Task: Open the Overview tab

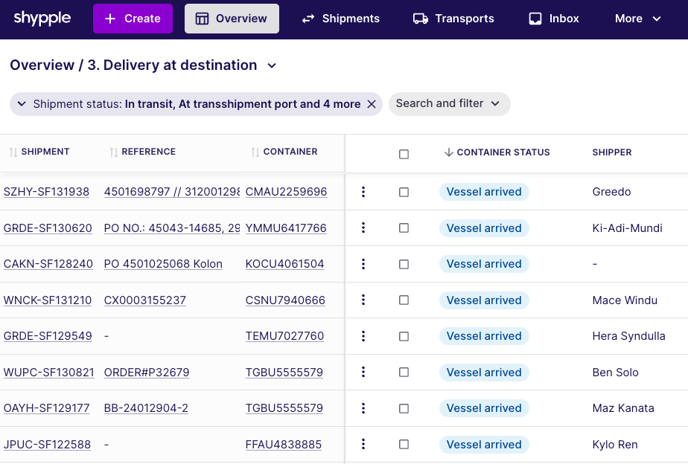Action: (x=232, y=18)
